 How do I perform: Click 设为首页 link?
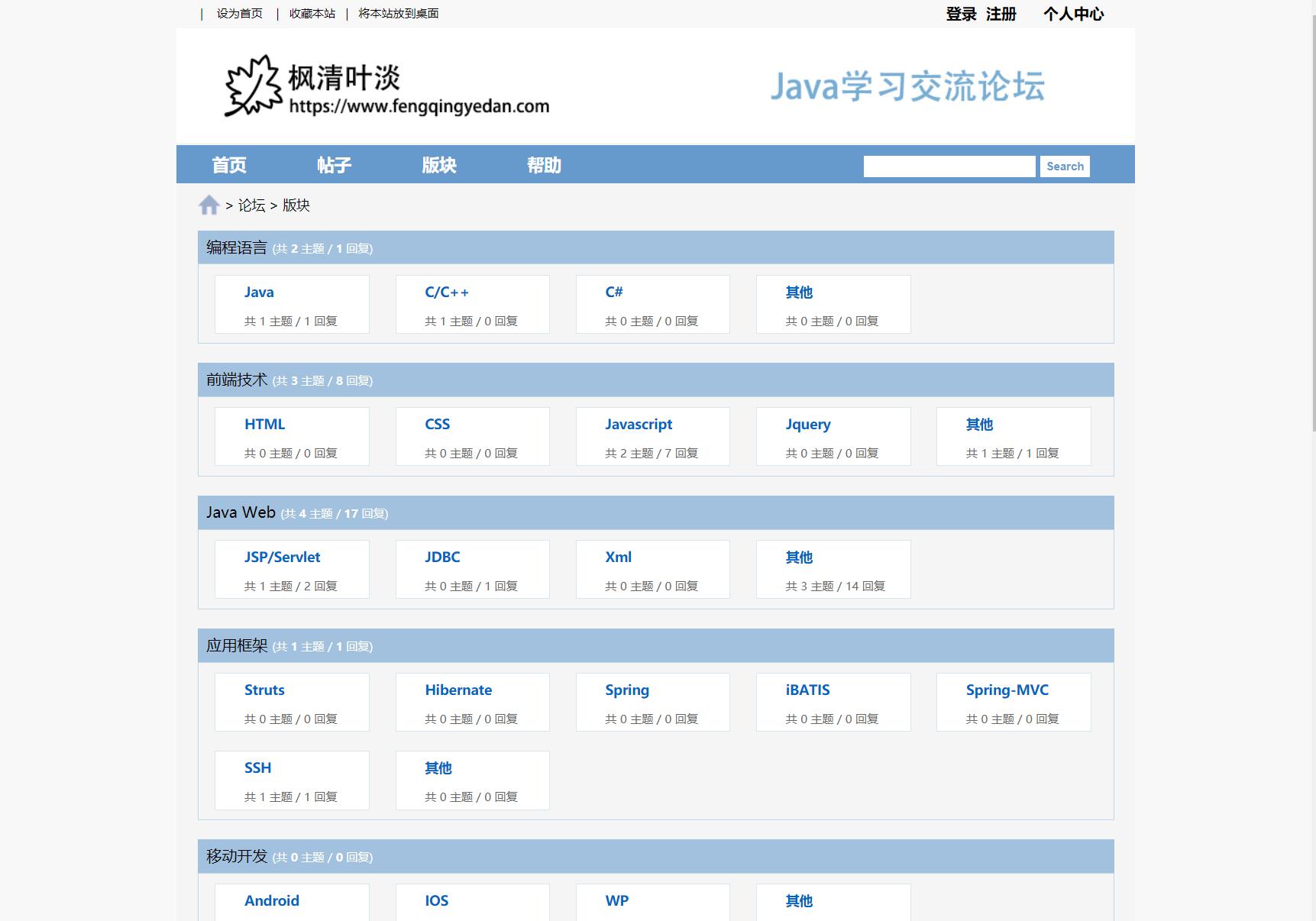tap(240, 14)
